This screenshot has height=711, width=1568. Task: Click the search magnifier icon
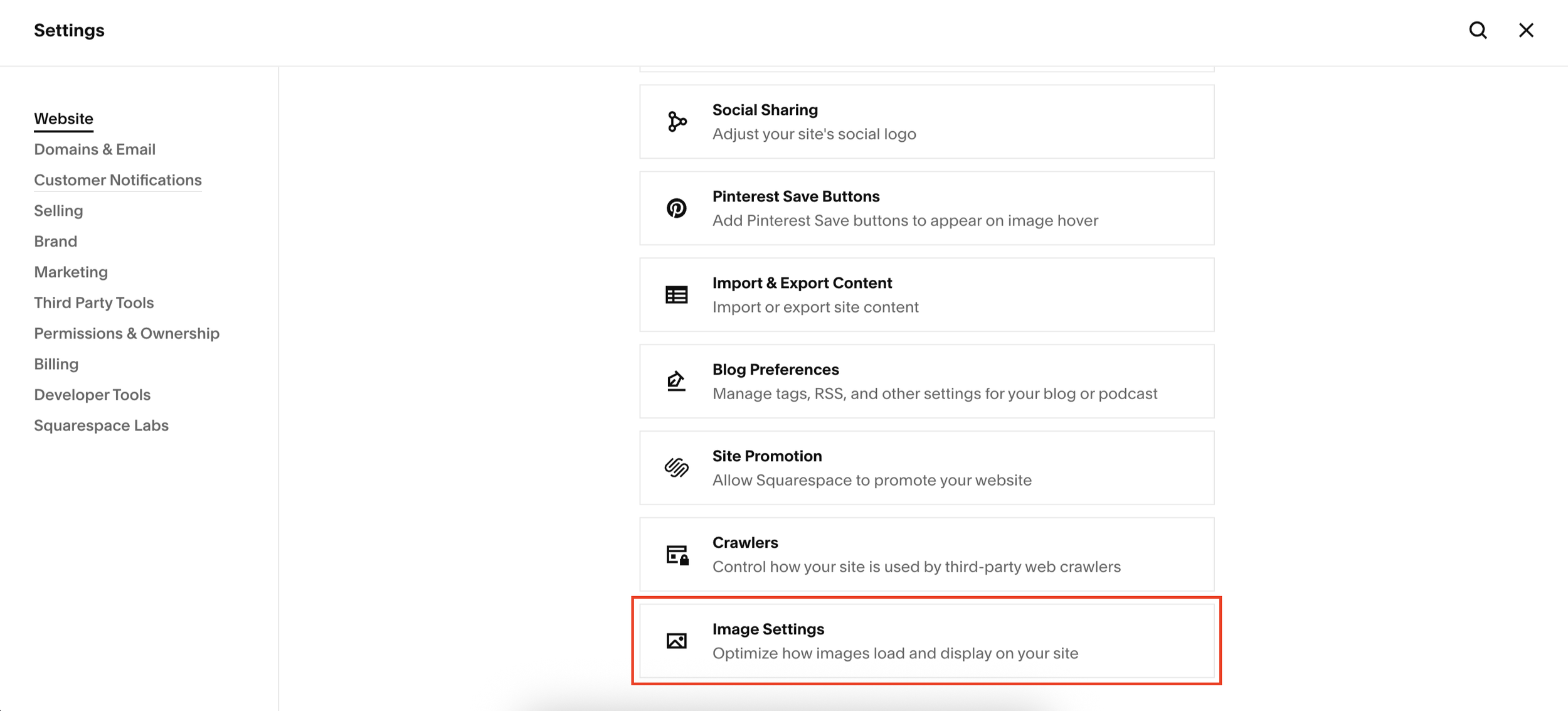point(1478,30)
